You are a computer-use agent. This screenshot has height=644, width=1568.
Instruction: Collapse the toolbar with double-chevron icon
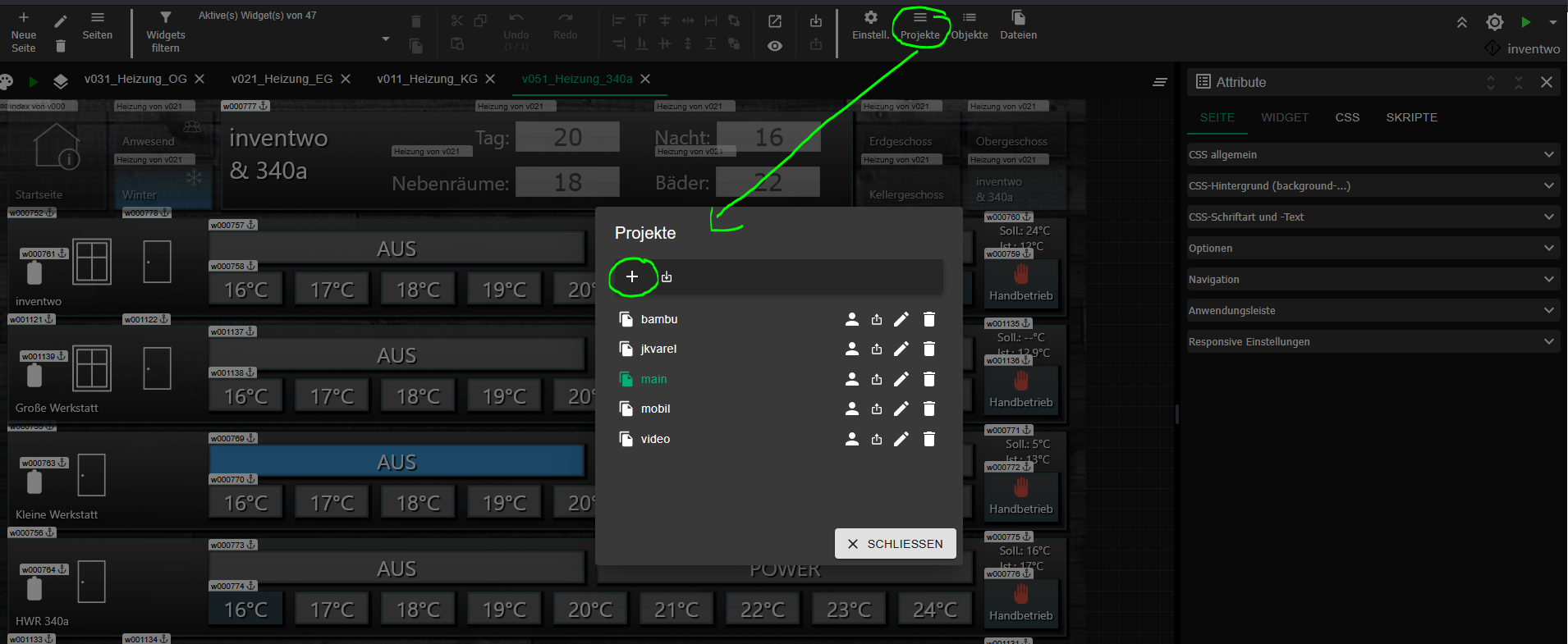click(x=1462, y=22)
